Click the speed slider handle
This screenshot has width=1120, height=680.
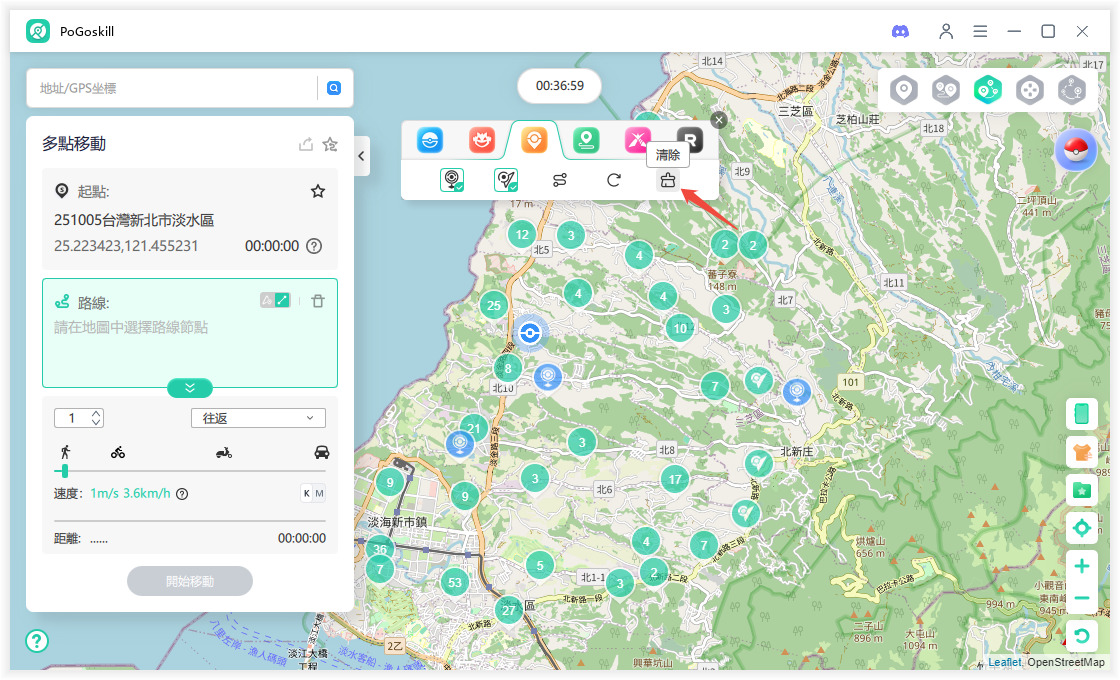64,471
